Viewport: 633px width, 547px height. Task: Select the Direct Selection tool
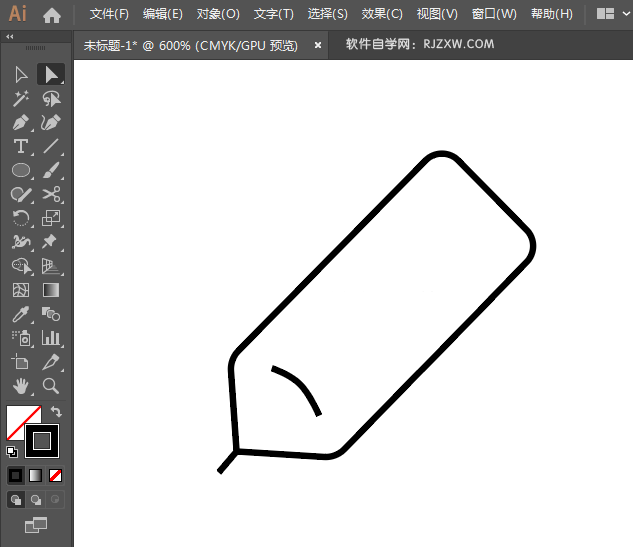(51, 75)
